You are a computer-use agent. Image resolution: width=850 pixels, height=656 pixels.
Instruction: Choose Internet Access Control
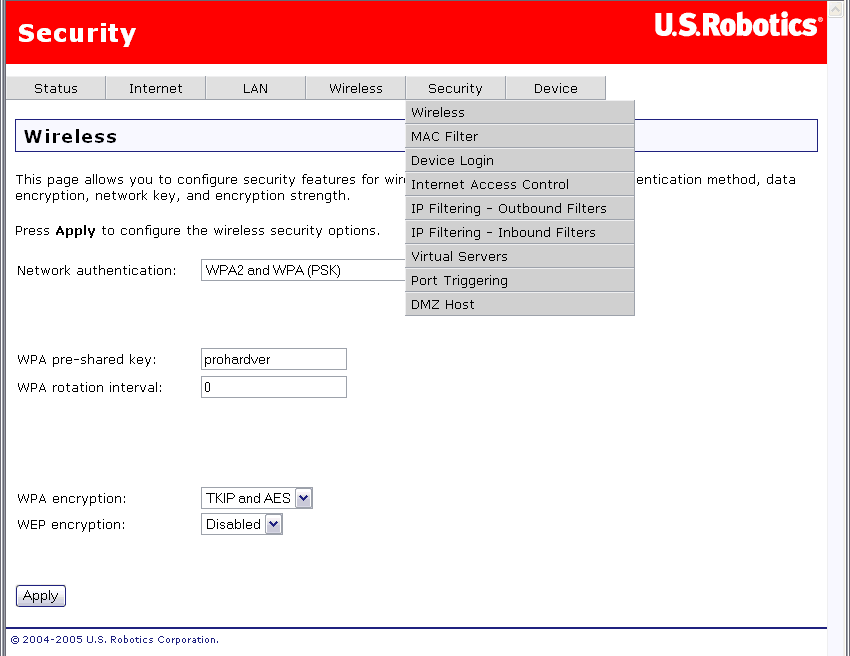tap(520, 184)
